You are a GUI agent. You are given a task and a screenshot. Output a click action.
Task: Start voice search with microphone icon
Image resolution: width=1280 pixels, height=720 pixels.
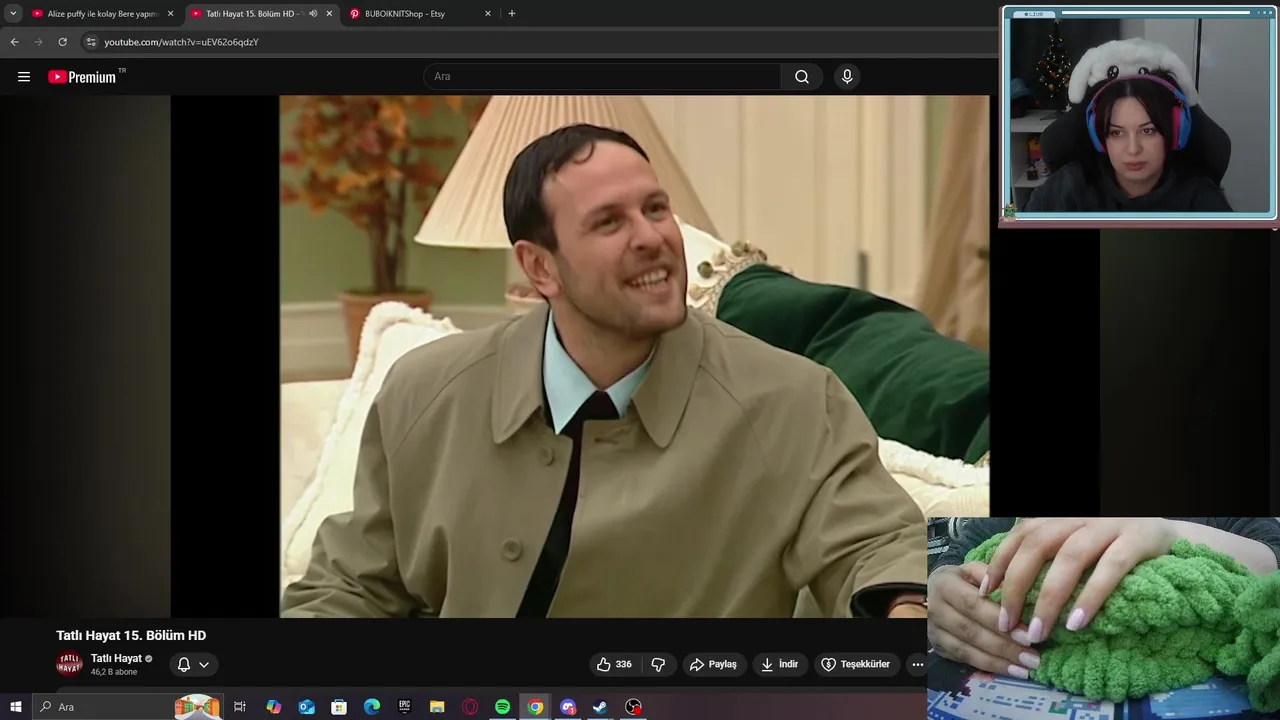click(847, 77)
